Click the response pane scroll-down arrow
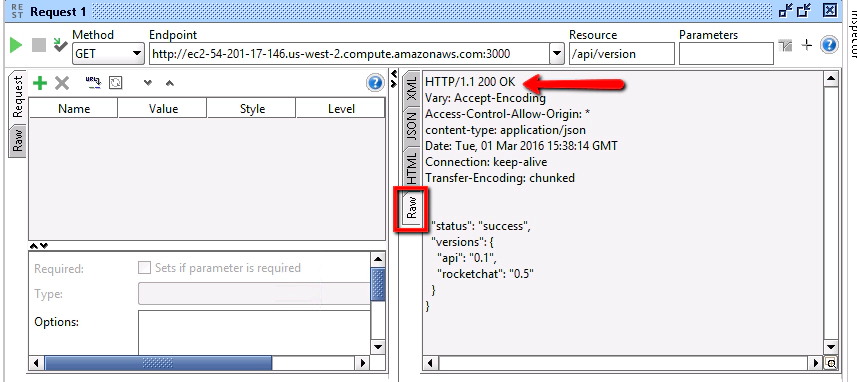Image resolution: width=857 pixels, height=382 pixels. click(x=831, y=347)
